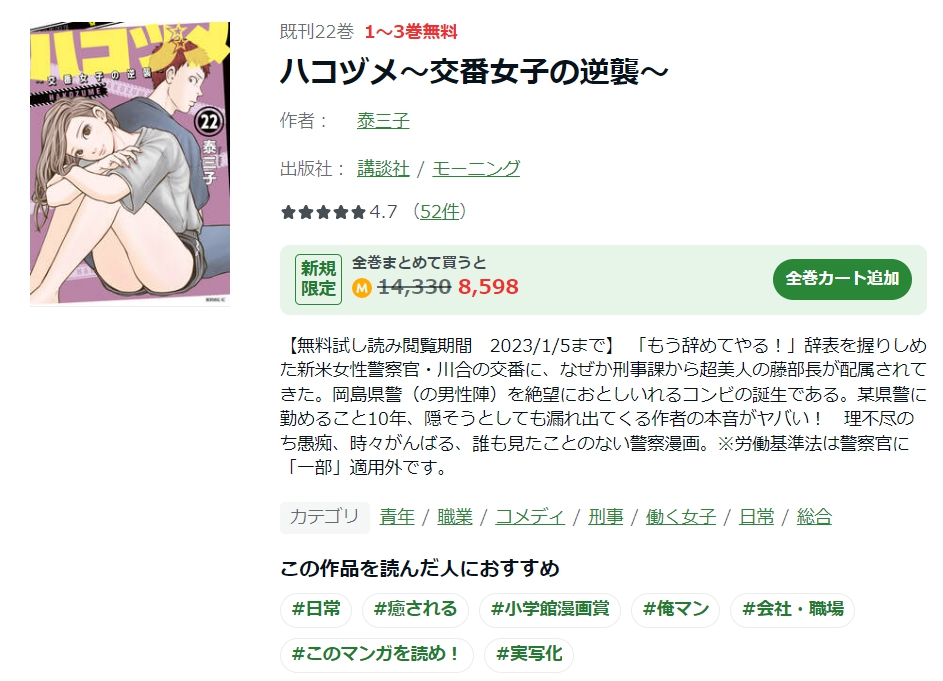This screenshot has width=943, height=681.
Task: Click the orange M point coin icon
Action: (361, 288)
